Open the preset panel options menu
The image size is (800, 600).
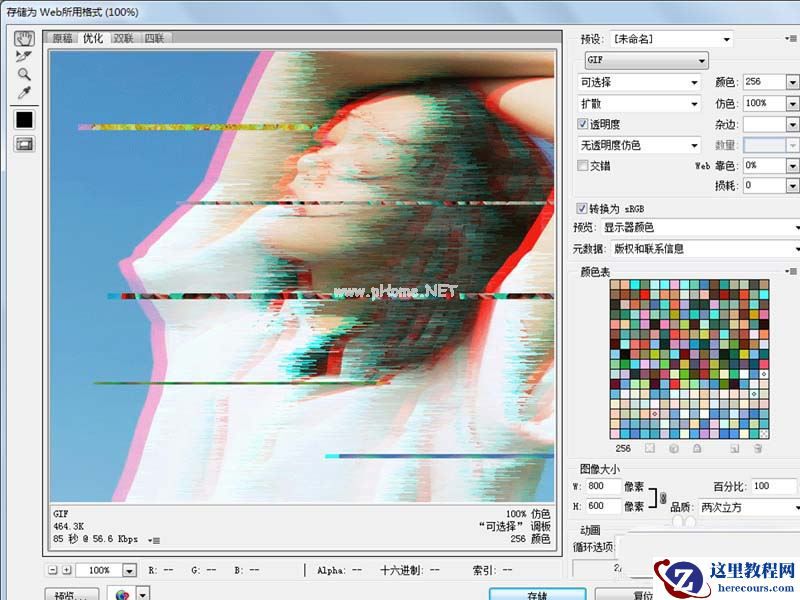coord(791,38)
